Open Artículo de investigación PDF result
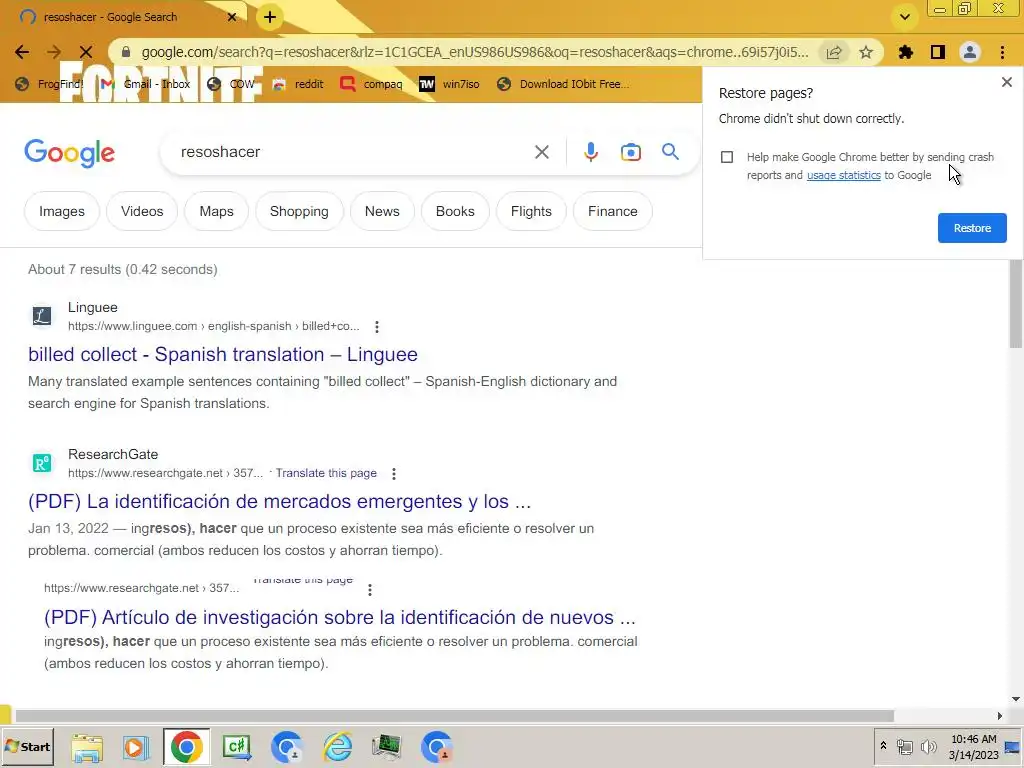The height and width of the screenshot is (768, 1024). [x=340, y=617]
